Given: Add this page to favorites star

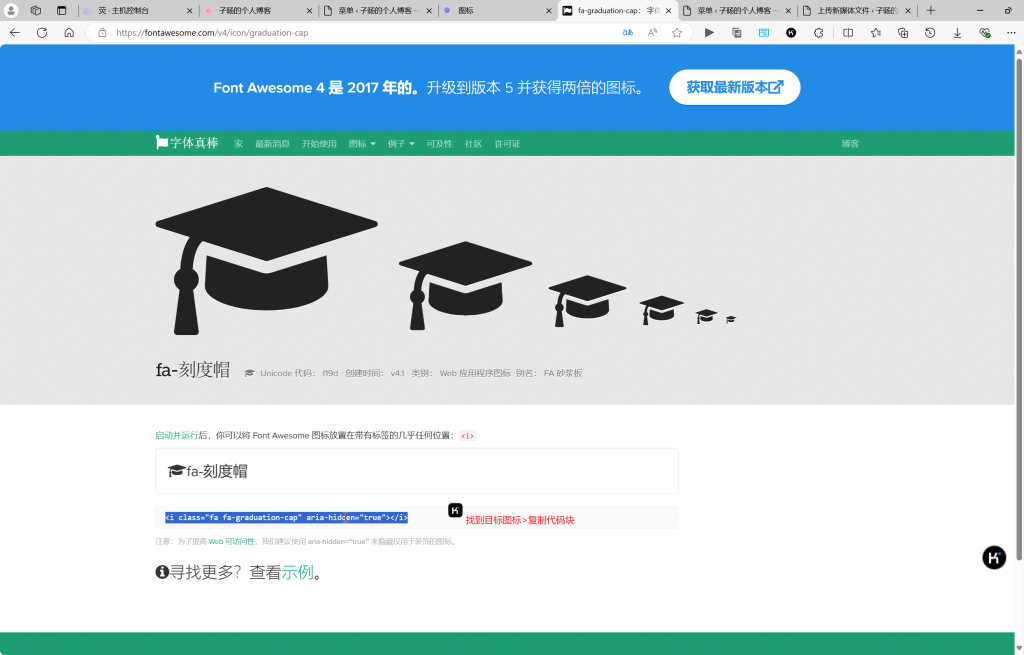Looking at the screenshot, I should [677, 33].
